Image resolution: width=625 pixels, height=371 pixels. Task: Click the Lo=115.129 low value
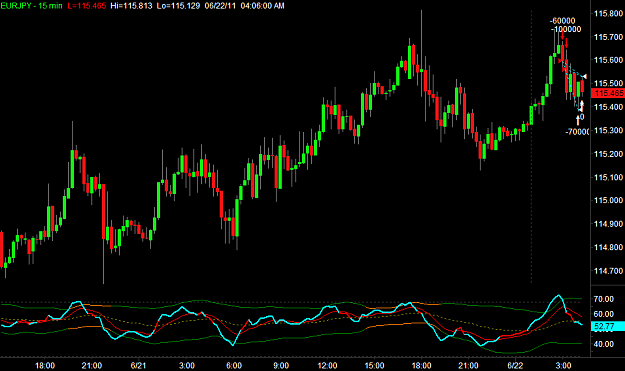click(x=178, y=6)
